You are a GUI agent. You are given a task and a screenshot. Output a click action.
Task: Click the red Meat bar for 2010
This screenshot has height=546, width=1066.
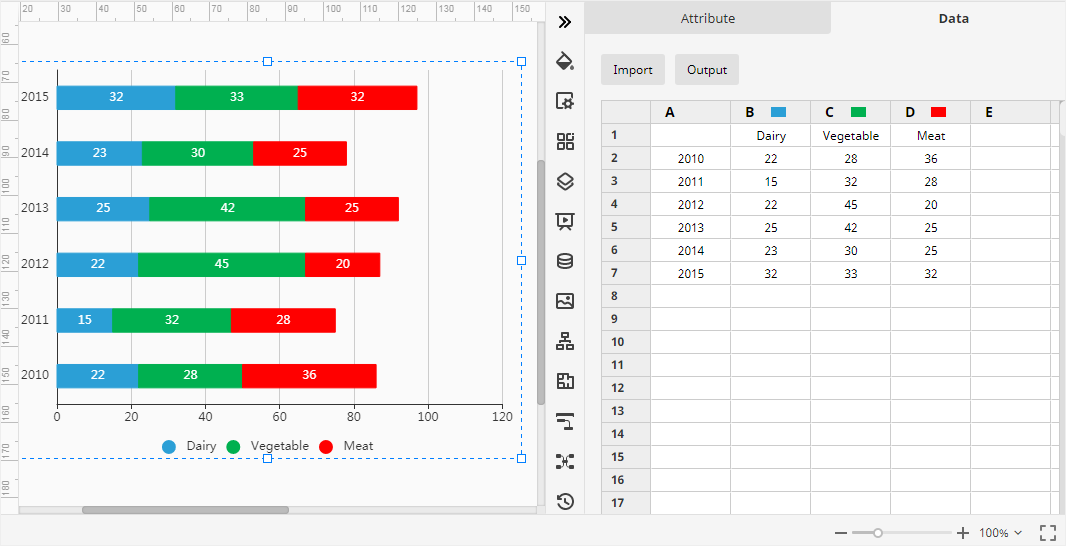point(309,375)
